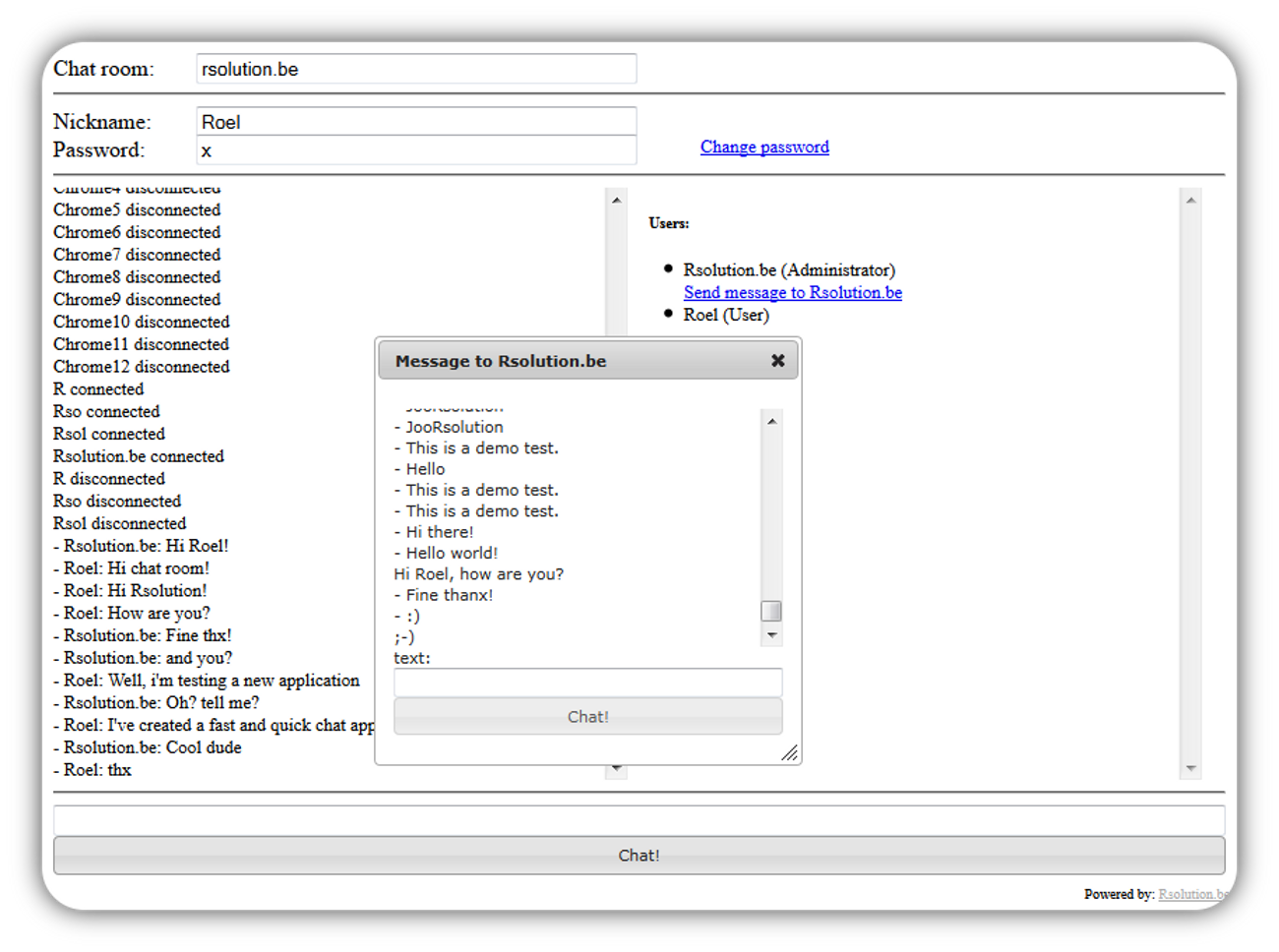Select the Password input field
Screen dimensions: 1279x952
coord(416,150)
